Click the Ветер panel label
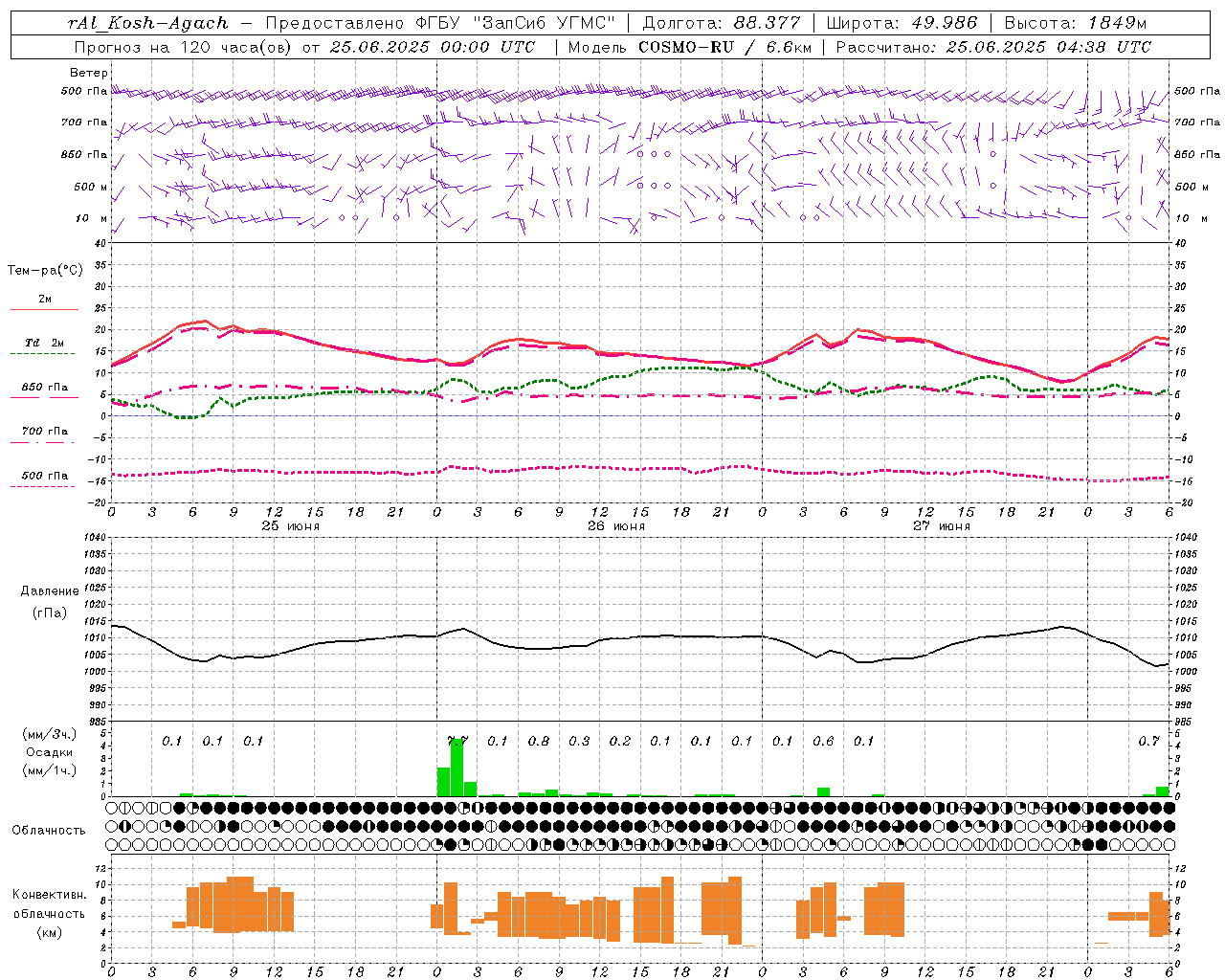This screenshot has height=980, width=1225. pos(89,73)
